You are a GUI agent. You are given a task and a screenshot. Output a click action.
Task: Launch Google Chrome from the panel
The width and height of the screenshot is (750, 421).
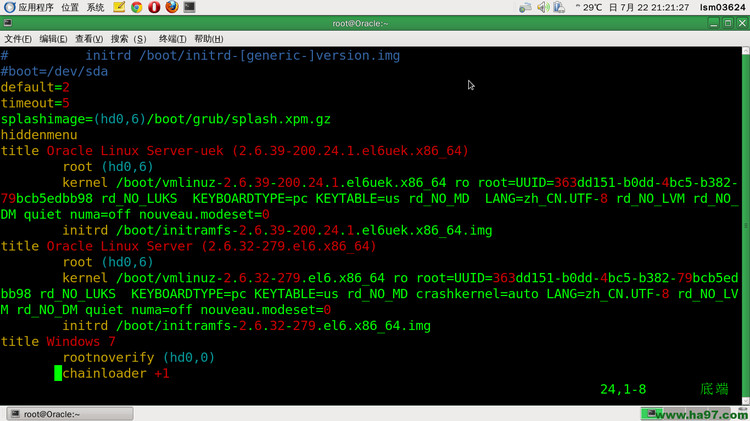tap(137, 7)
